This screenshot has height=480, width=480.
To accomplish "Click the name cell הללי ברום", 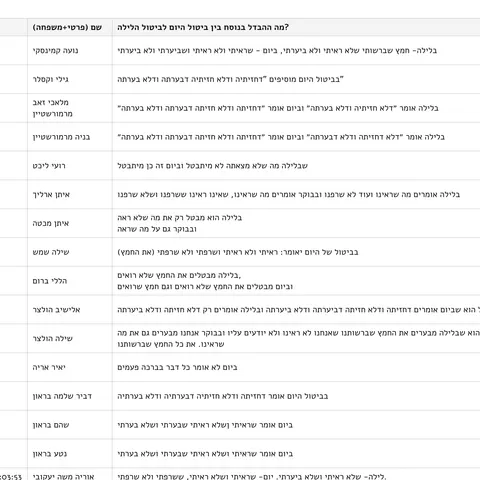I will [70, 281].
